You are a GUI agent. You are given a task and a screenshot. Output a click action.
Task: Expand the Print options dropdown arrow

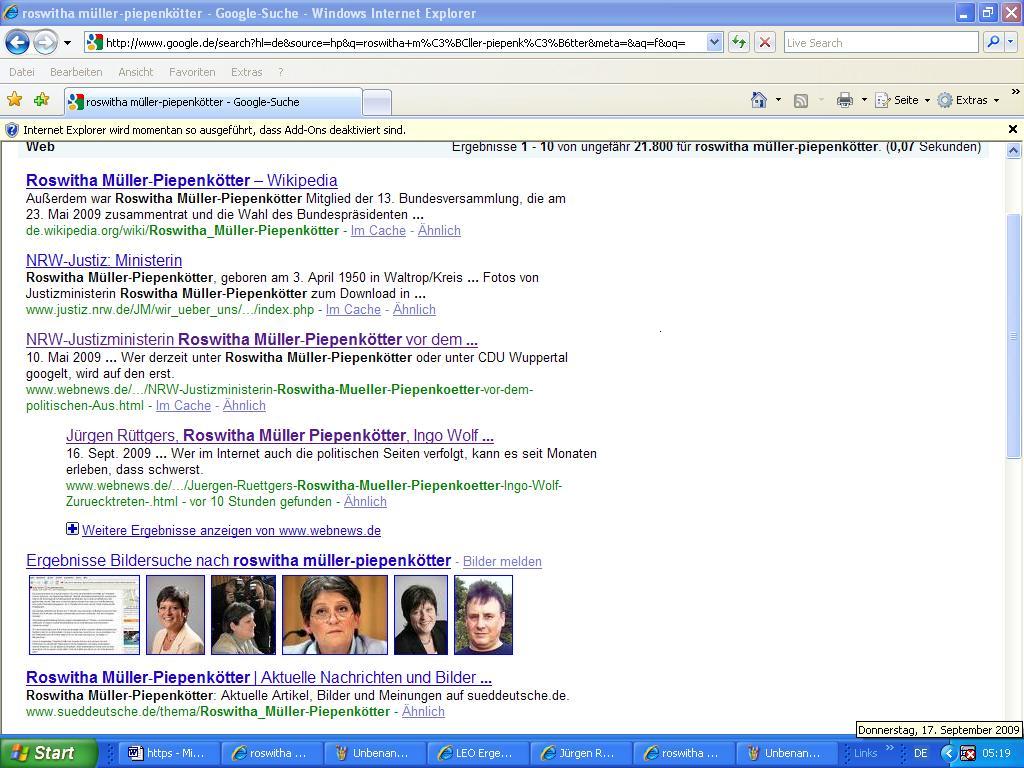pos(864,100)
